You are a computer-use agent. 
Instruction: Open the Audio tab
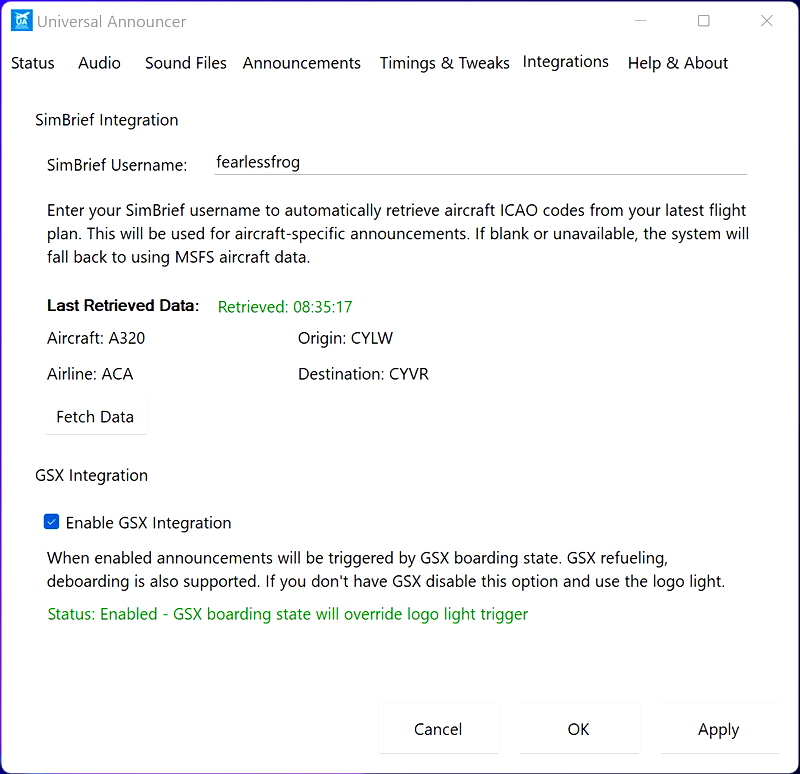click(99, 63)
